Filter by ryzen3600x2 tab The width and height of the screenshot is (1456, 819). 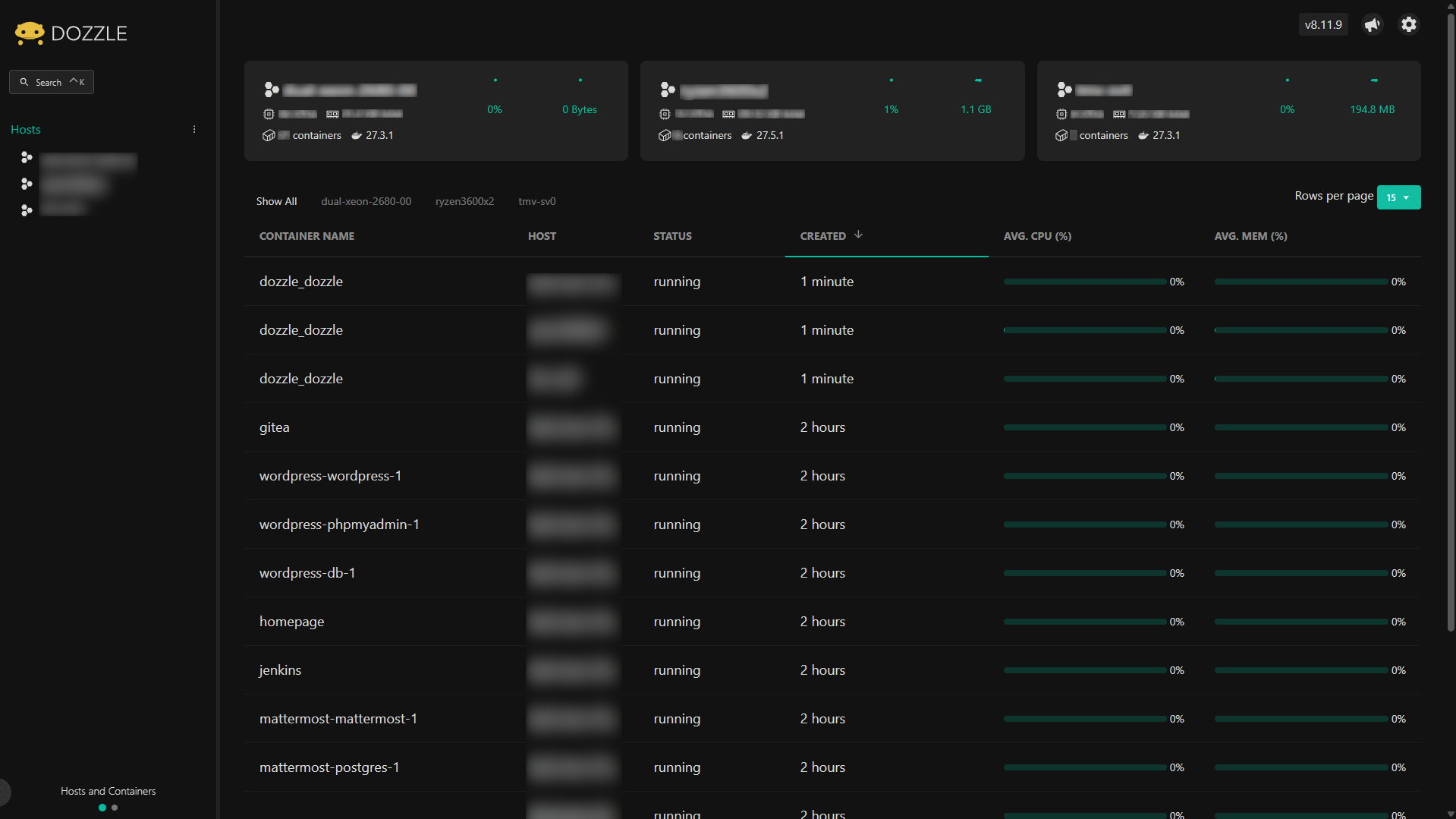pyautogui.click(x=464, y=201)
